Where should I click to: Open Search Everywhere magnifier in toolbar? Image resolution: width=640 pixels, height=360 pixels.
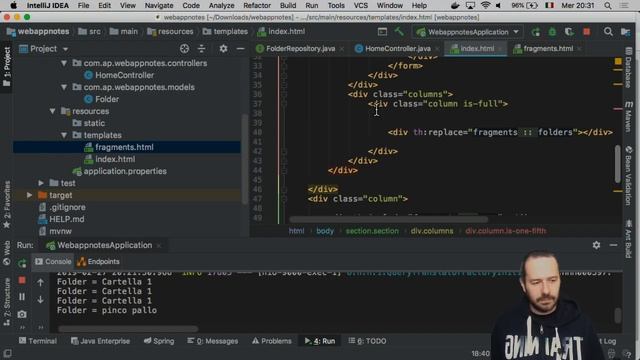(608, 32)
